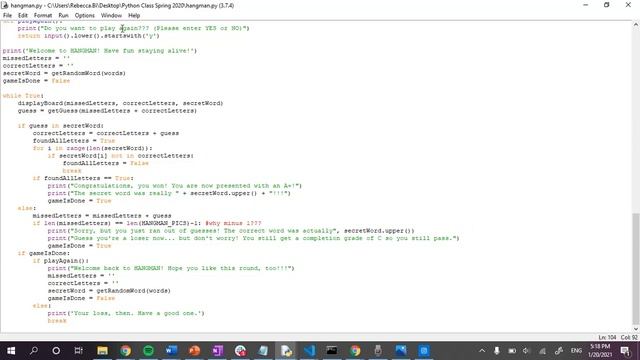Screen dimensions: 640x360
Task: Click the 'Ln: 104' status entry
Action: (x=607, y=337)
